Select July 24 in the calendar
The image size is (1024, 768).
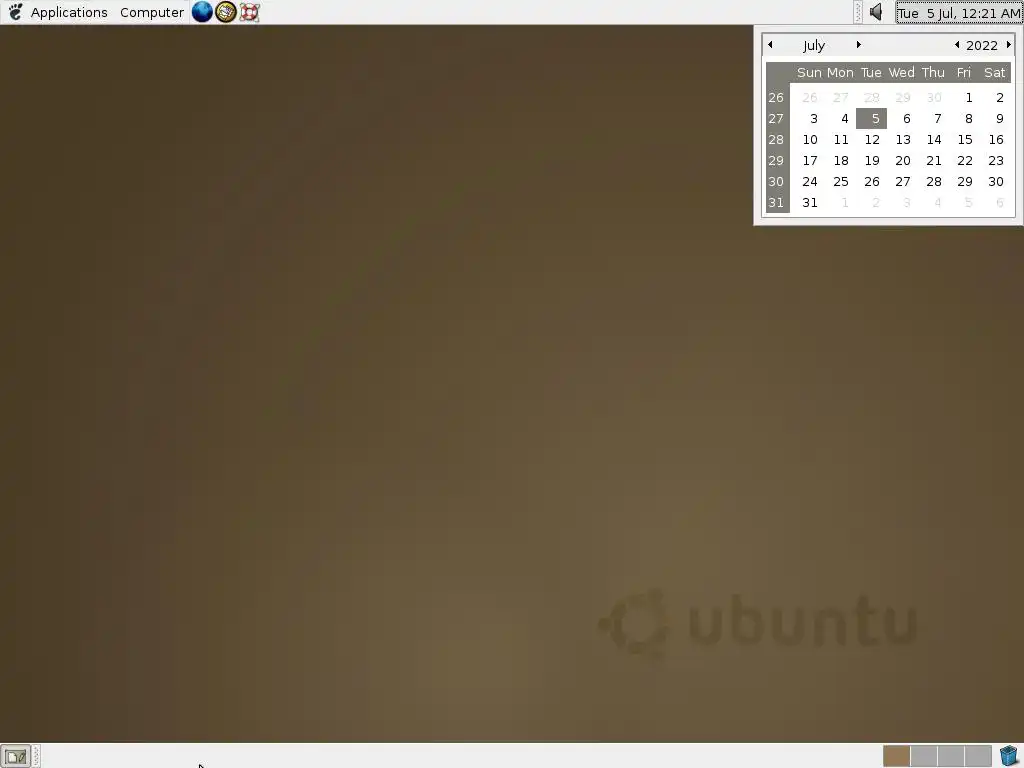809,181
